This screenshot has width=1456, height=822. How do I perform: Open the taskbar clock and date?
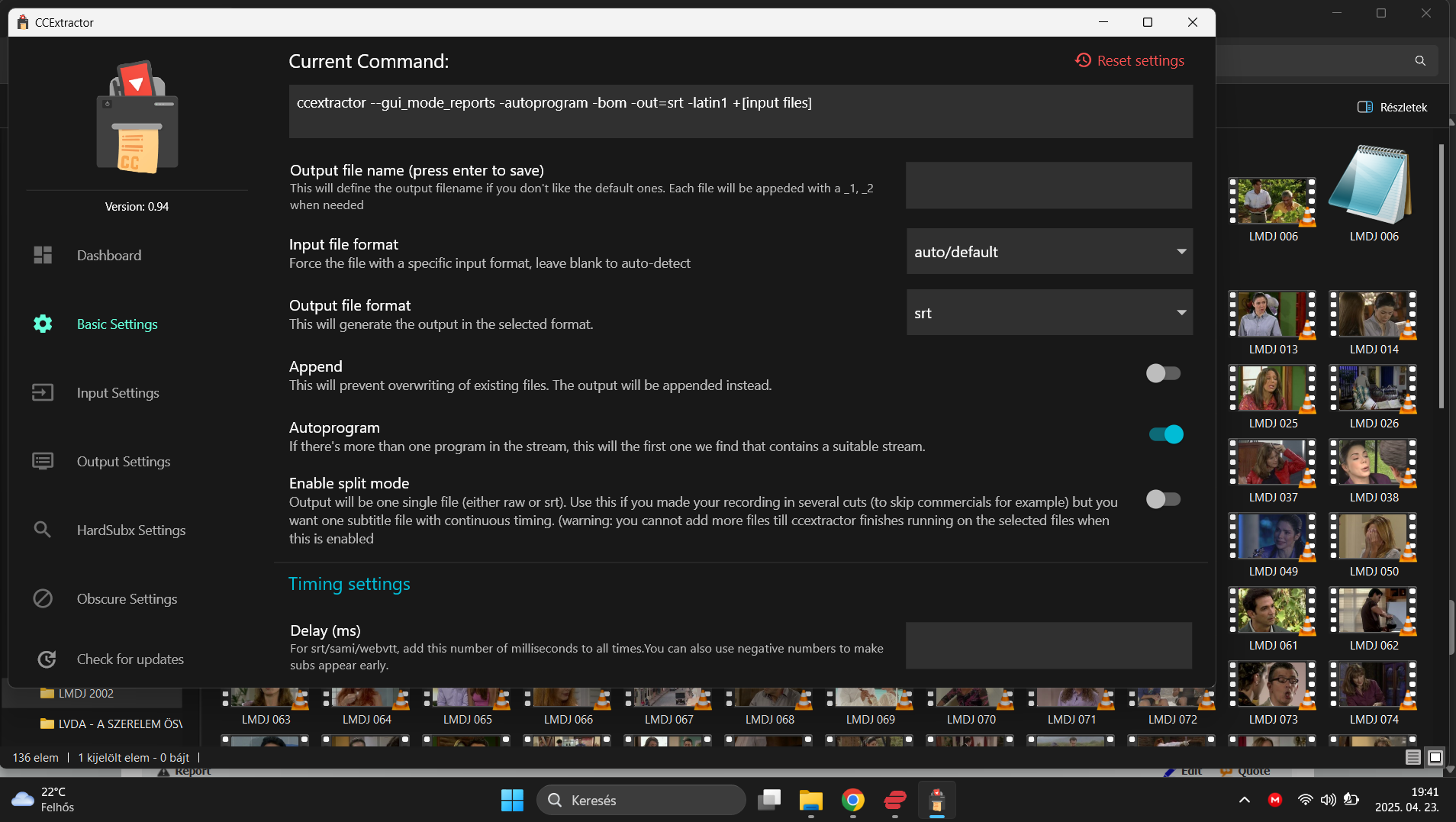point(1406,800)
